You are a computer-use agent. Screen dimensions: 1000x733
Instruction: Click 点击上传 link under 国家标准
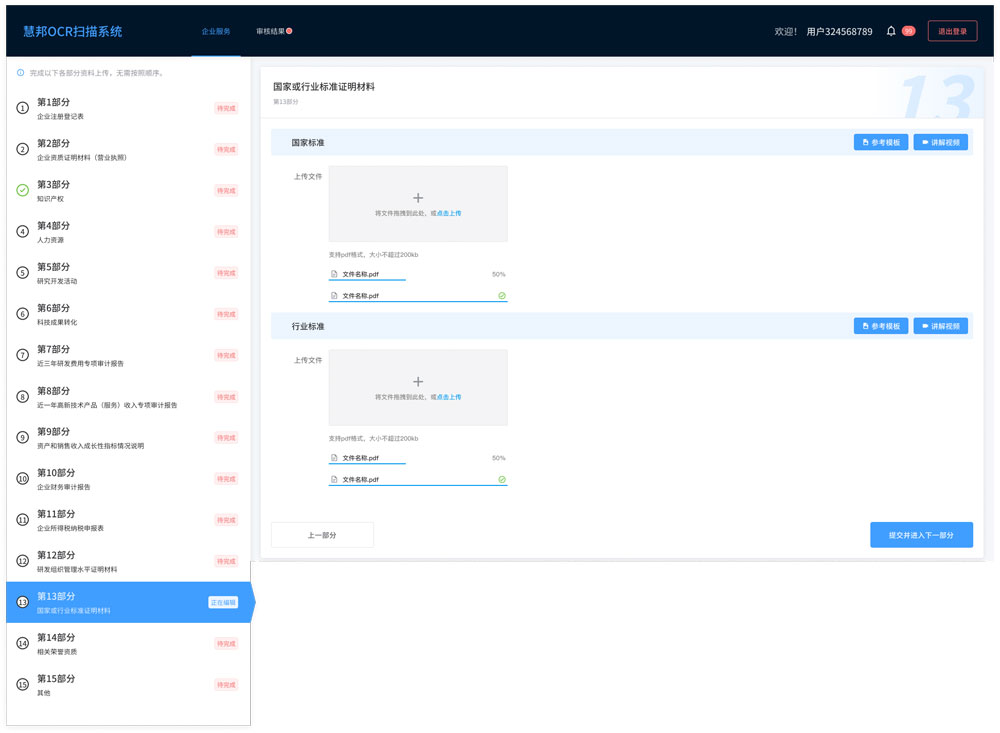pos(449,213)
